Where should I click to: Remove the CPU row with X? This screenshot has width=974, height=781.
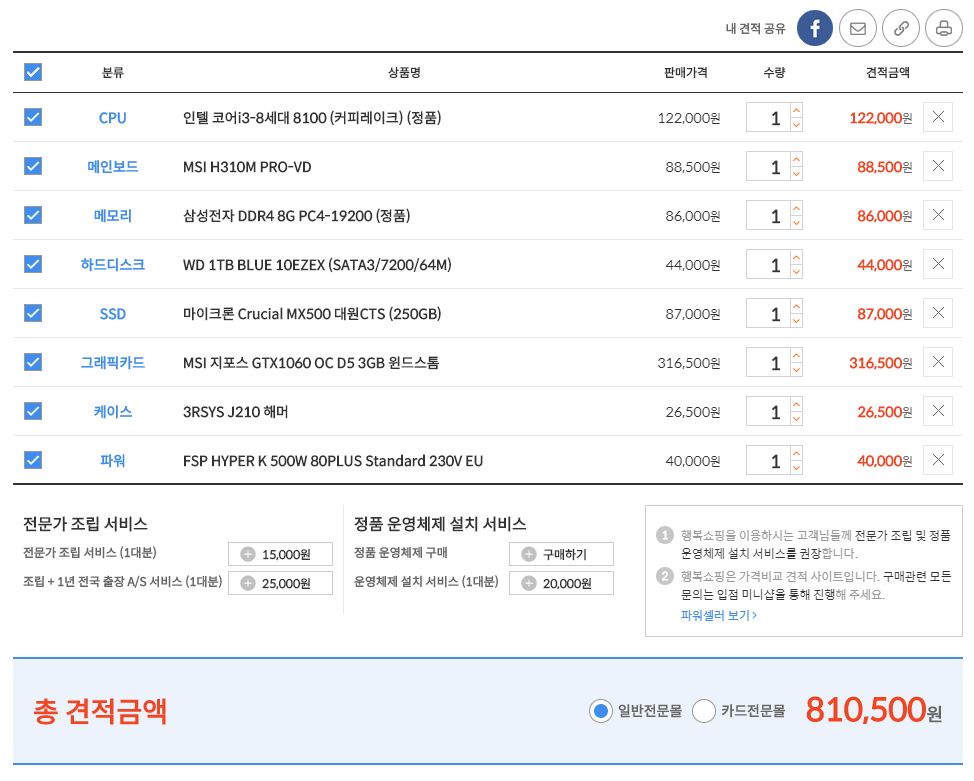[938, 117]
